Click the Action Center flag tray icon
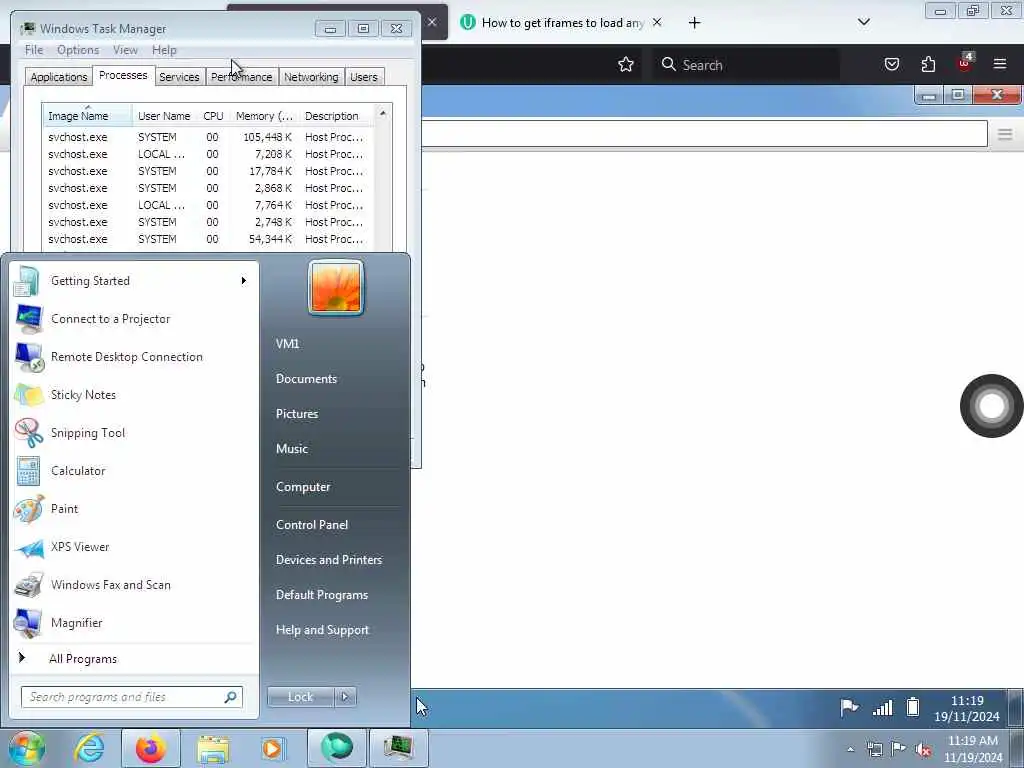1024x768 pixels. (x=898, y=748)
